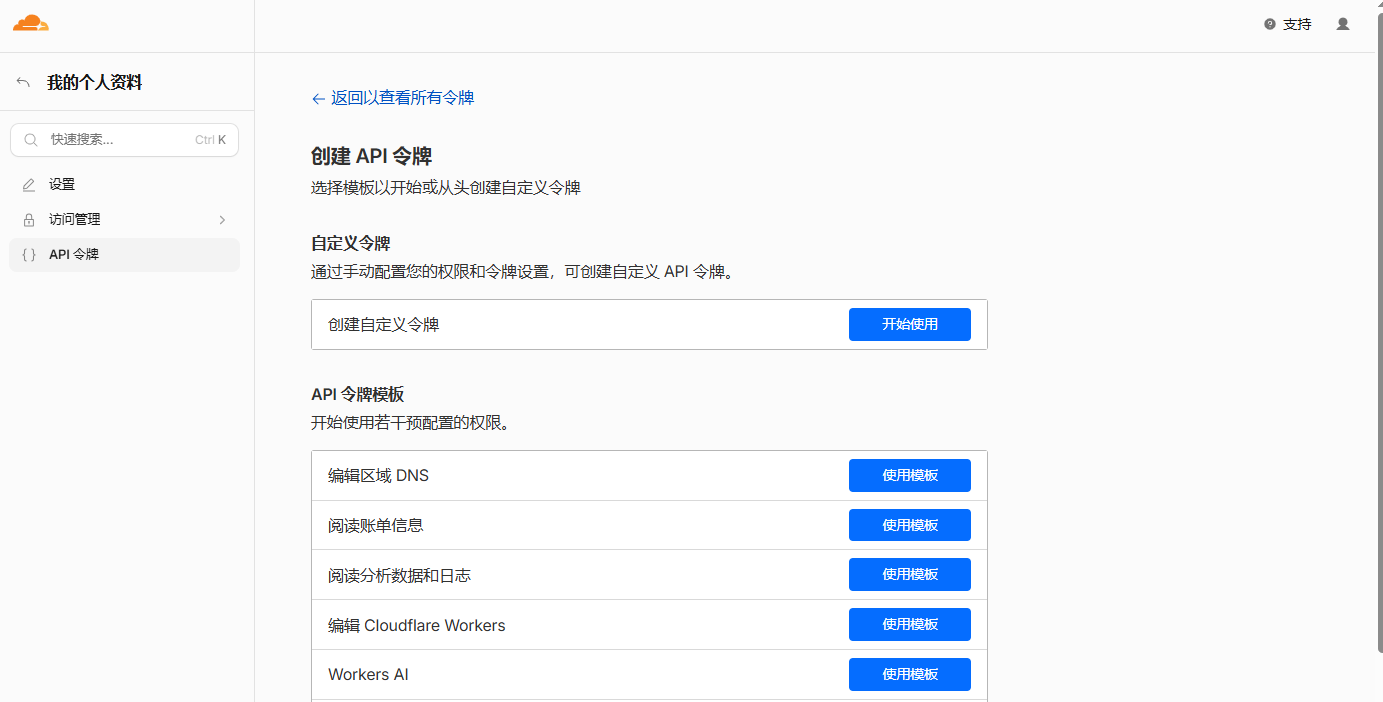Viewport: 1383px width, 702px height.
Task: Open the 访问管理 sidebar item
Action: point(124,220)
